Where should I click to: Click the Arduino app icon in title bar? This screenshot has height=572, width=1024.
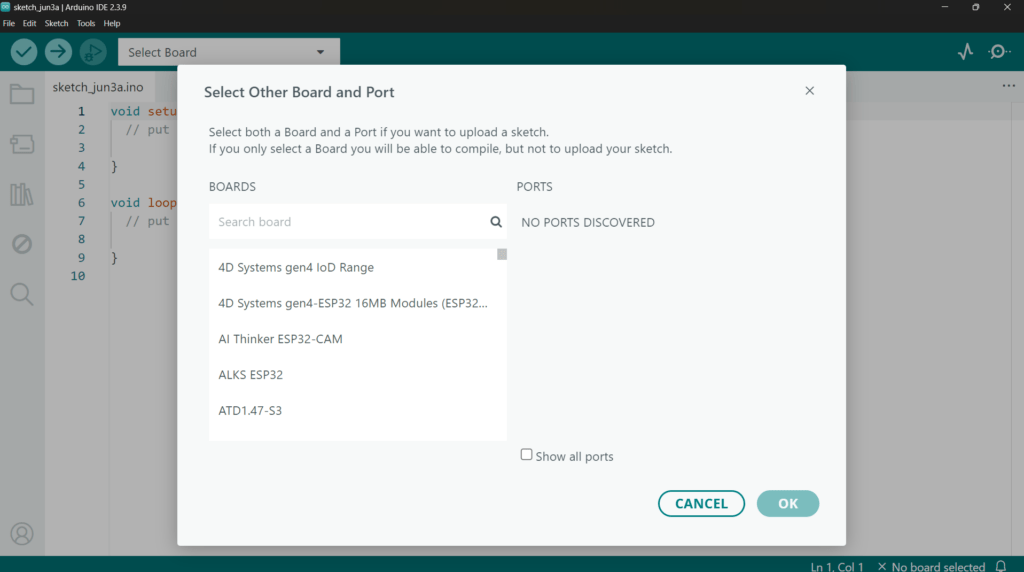(6, 7)
